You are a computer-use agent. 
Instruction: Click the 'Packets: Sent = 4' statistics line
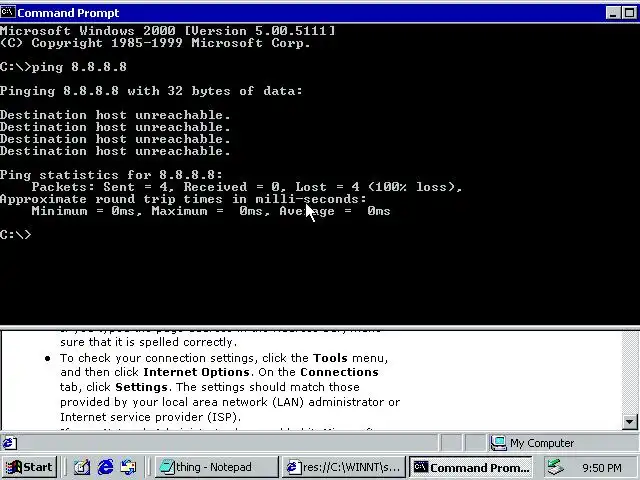(x=247, y=187)
